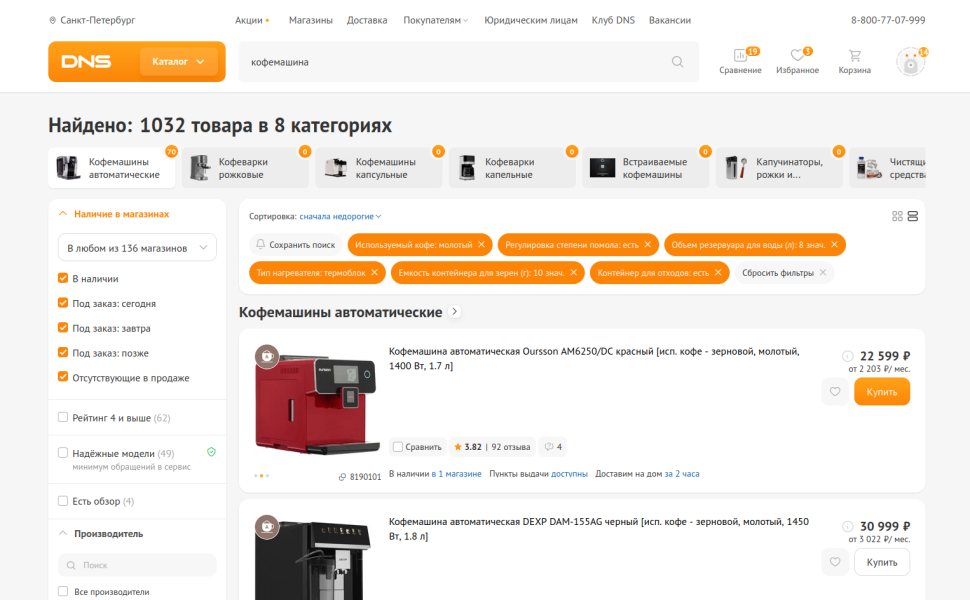Viewport: 970px width, 600px height.
Task: Select Встраиваемые кофемашины category tab
Action: coord(646,168)
